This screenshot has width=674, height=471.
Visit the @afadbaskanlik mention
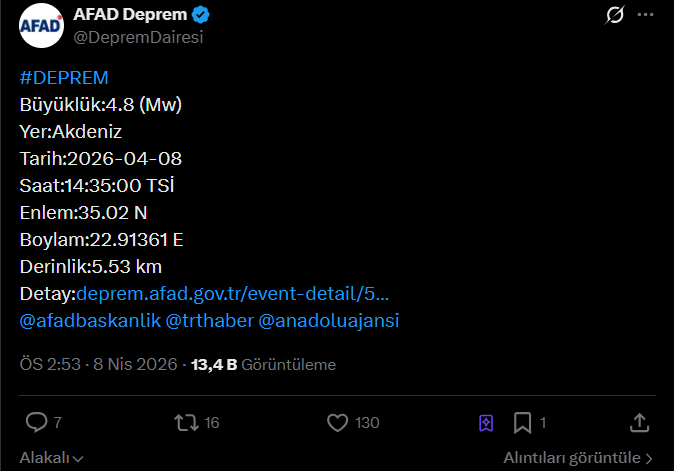tap(88, 321)
